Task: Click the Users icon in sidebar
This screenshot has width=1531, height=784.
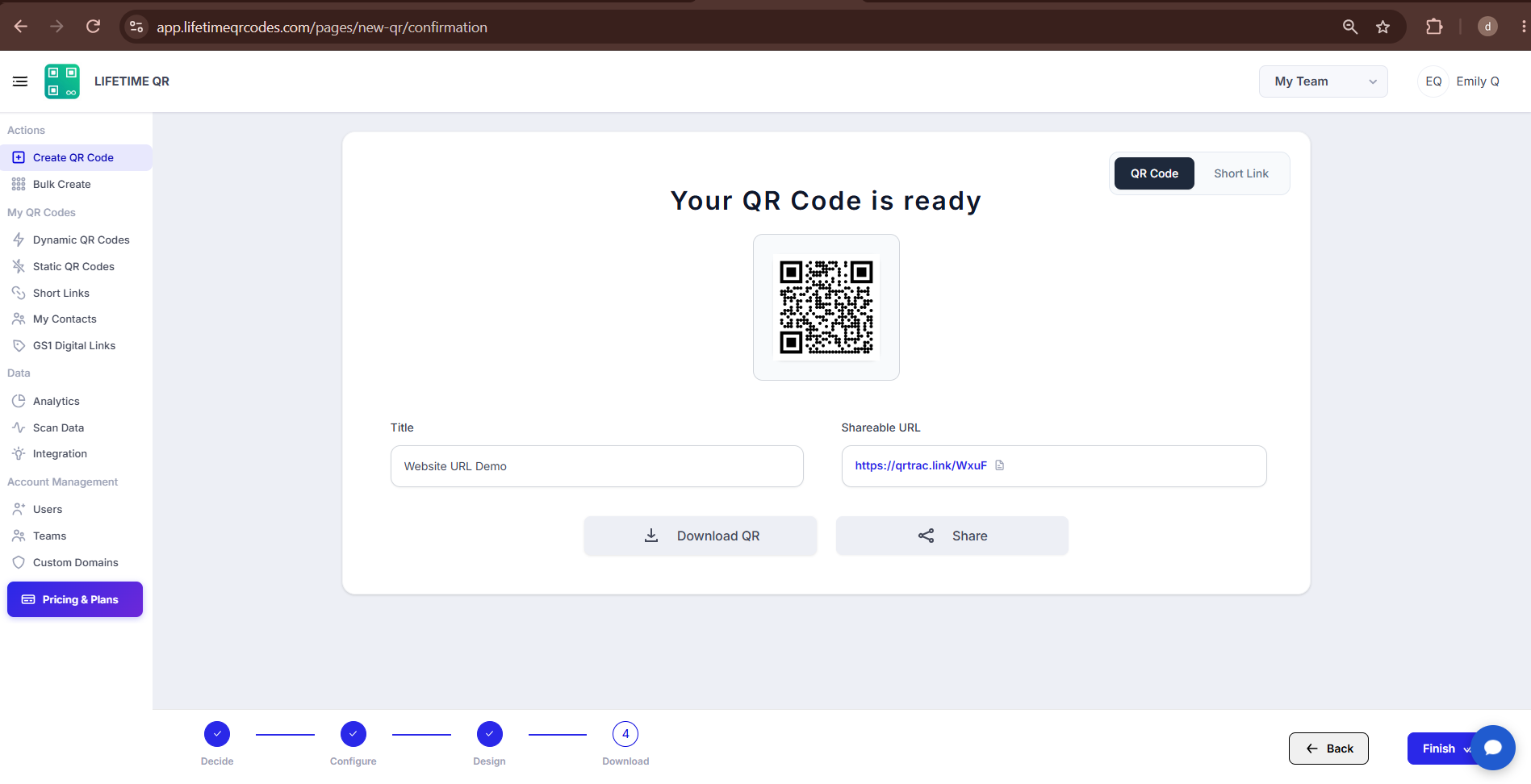Action: coord(19,509)
